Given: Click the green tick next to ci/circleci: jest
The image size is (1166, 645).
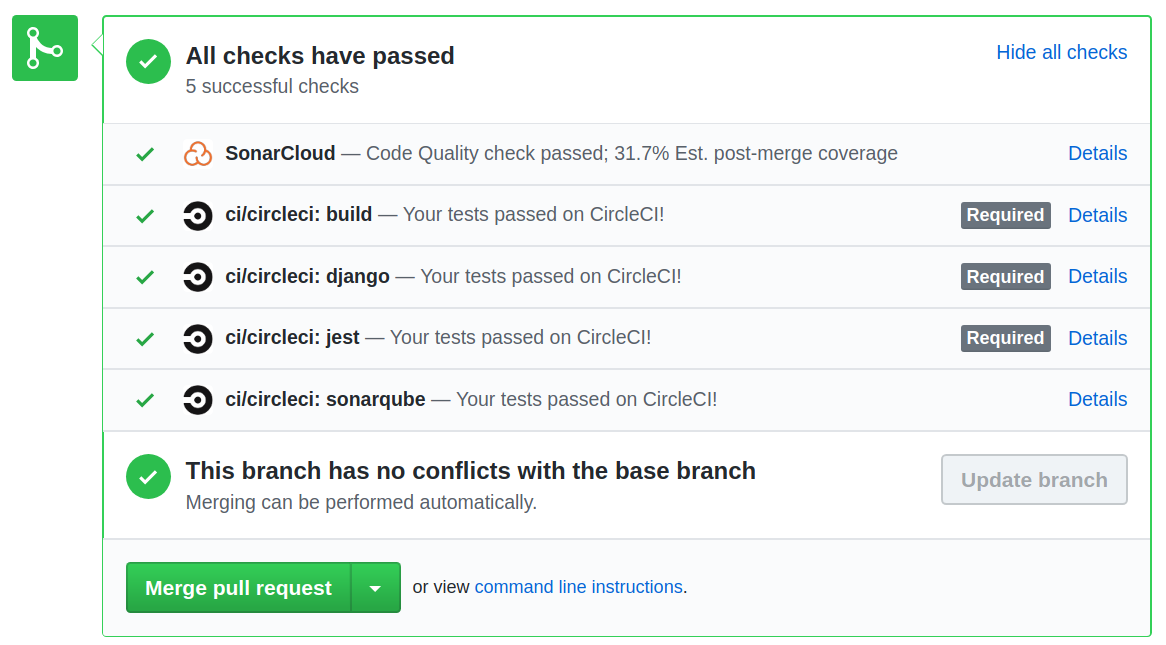Looking at the screenshot, I should pos(145,339).
